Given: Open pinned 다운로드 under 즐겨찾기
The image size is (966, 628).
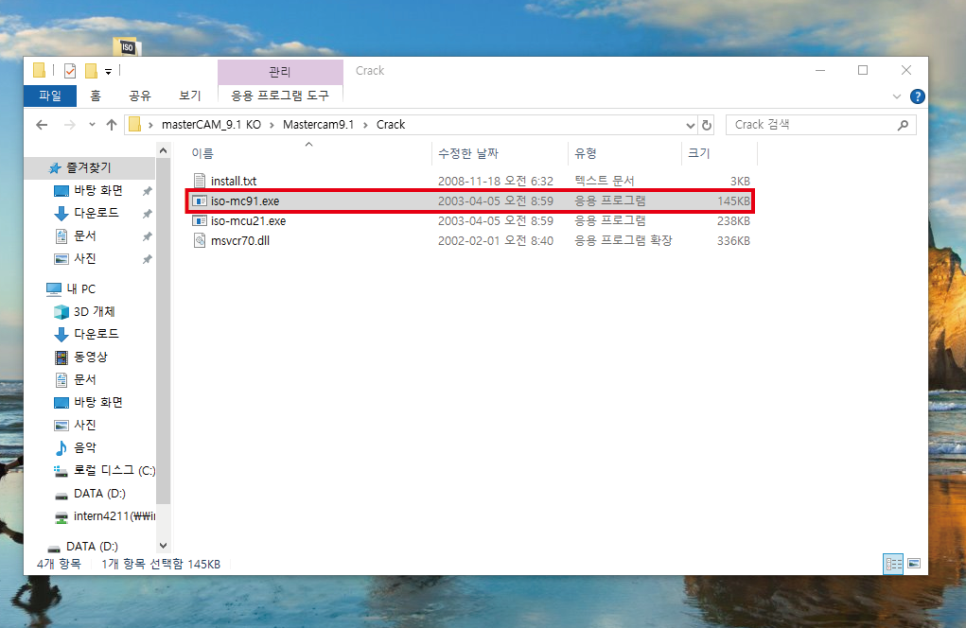Looking at the screenshot, I should click(x=96, y=213).
